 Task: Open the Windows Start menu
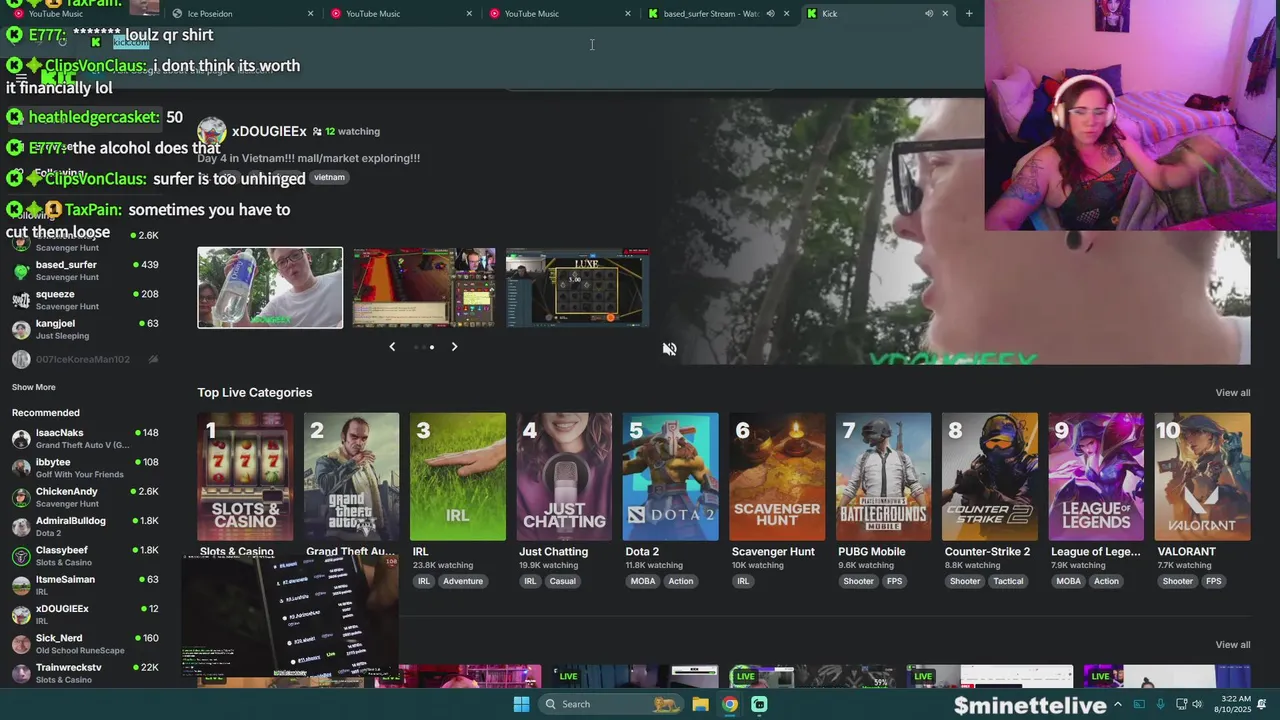(x=521, y=704)
